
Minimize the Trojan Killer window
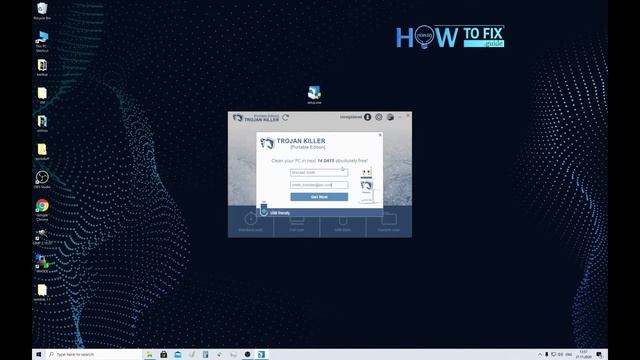pyautogui.click(x=400, y=117)
